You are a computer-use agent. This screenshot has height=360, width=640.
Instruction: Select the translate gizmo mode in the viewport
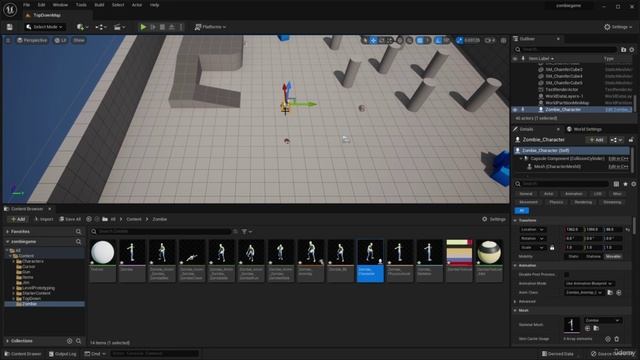pos(373,40)
